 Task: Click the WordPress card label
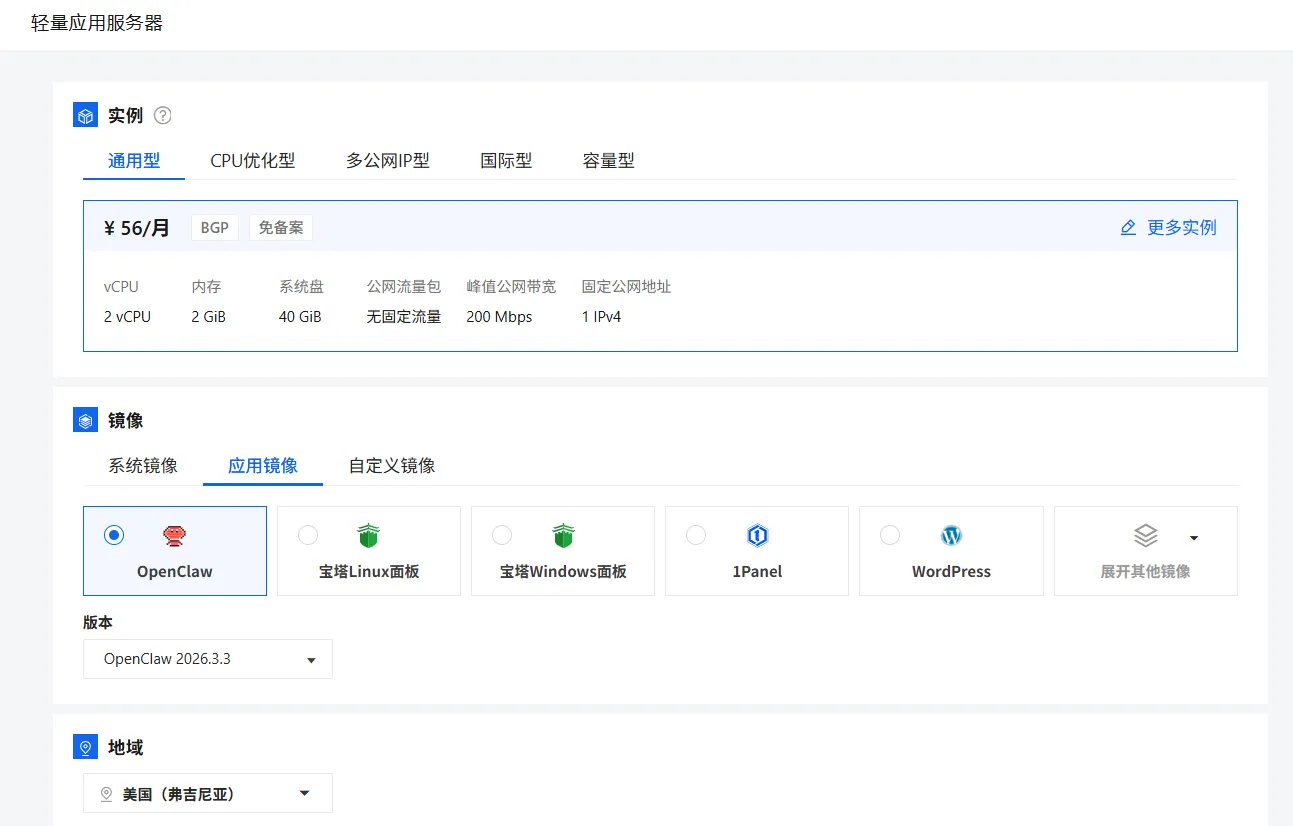[951, 572]
